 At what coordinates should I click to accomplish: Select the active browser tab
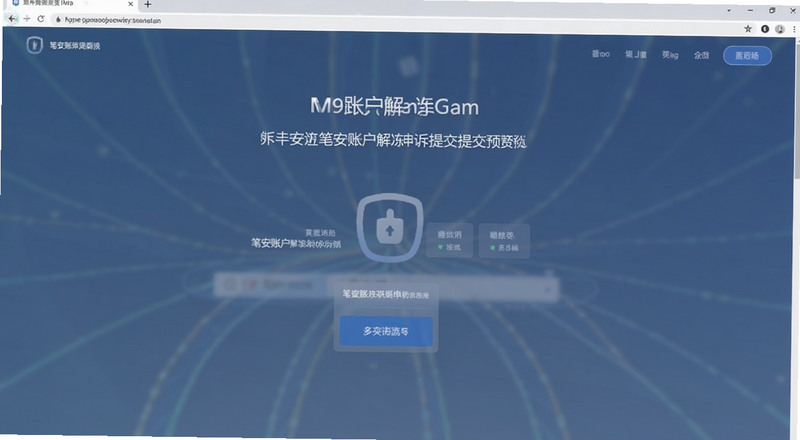71,4
